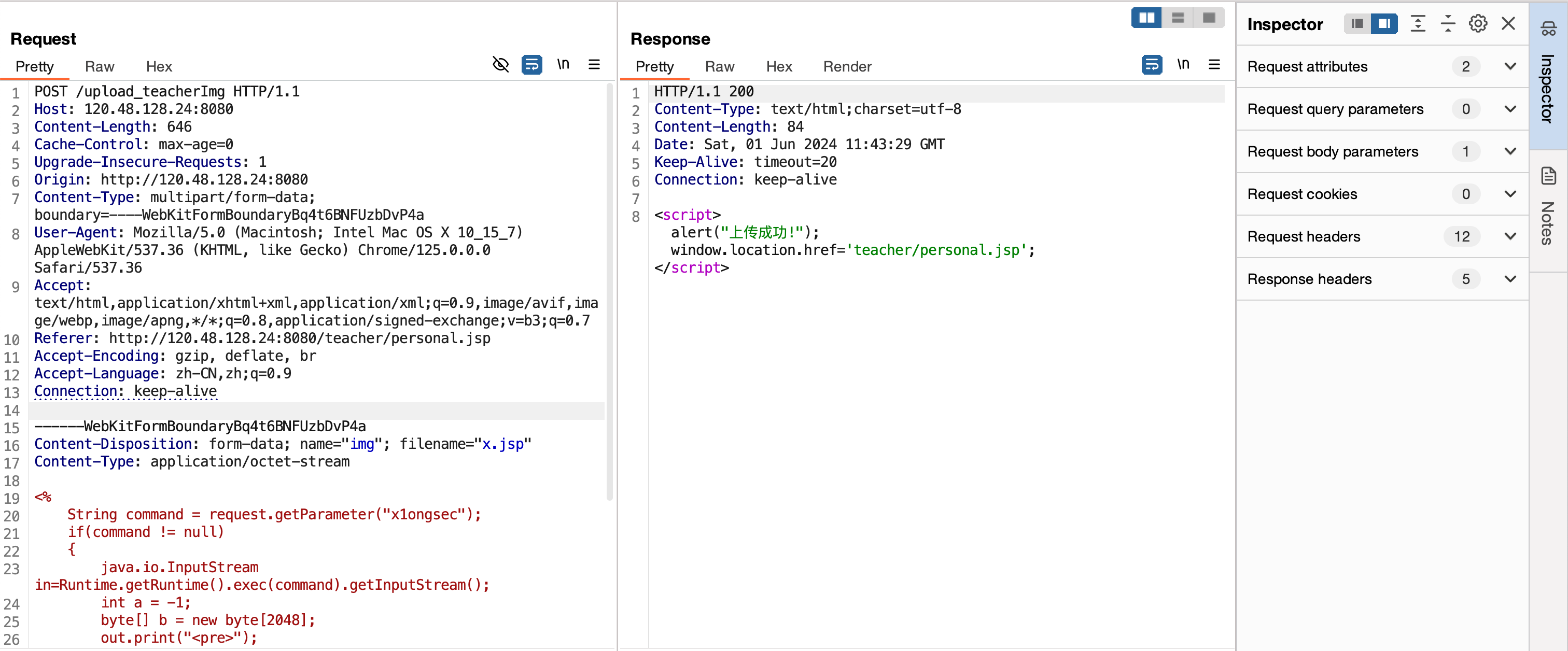
Task: Dock Inspector panel to the left icon
Action: [x=1357, y=24]
